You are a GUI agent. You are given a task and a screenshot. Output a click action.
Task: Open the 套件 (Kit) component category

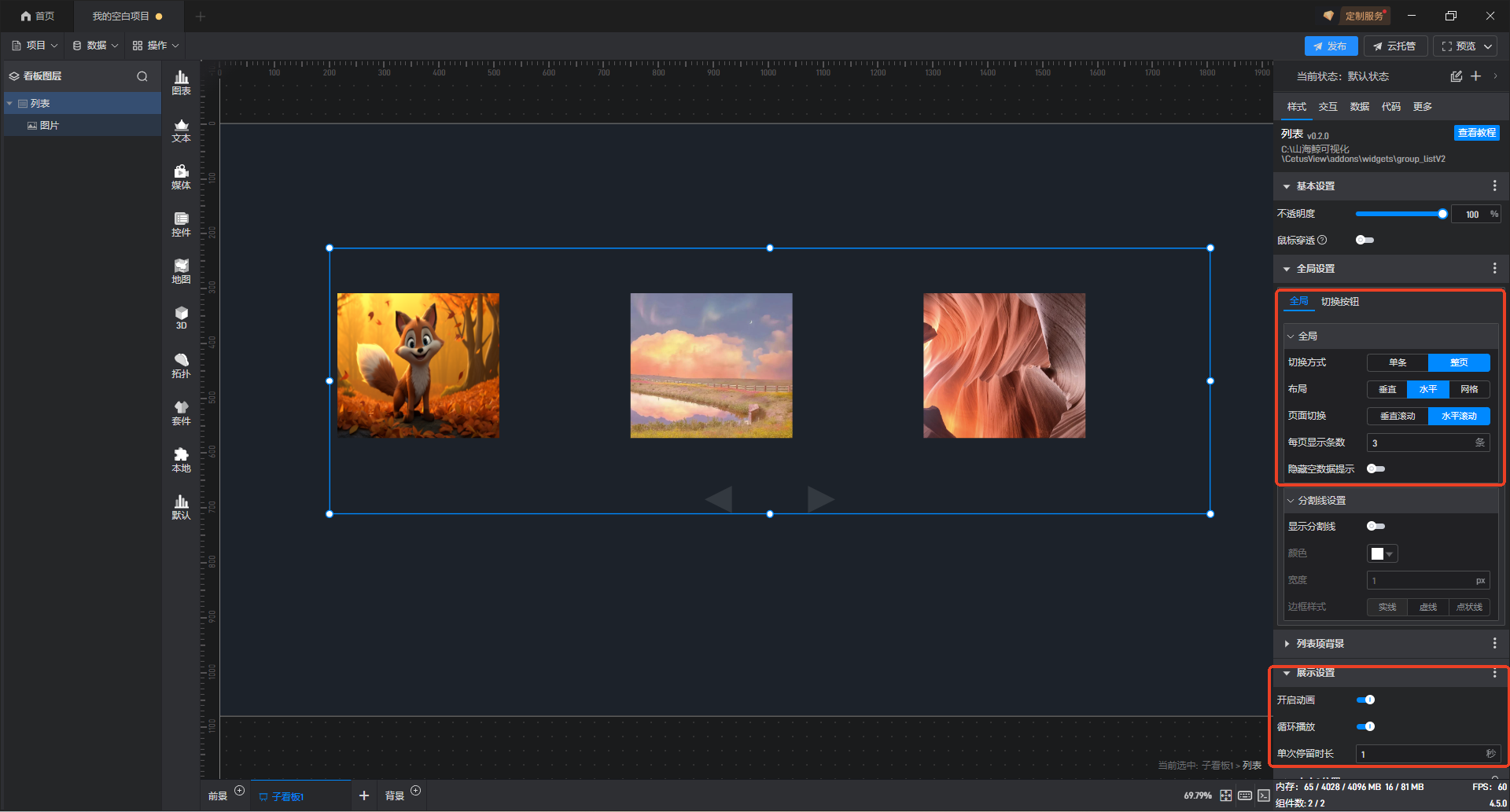(181, 413)
